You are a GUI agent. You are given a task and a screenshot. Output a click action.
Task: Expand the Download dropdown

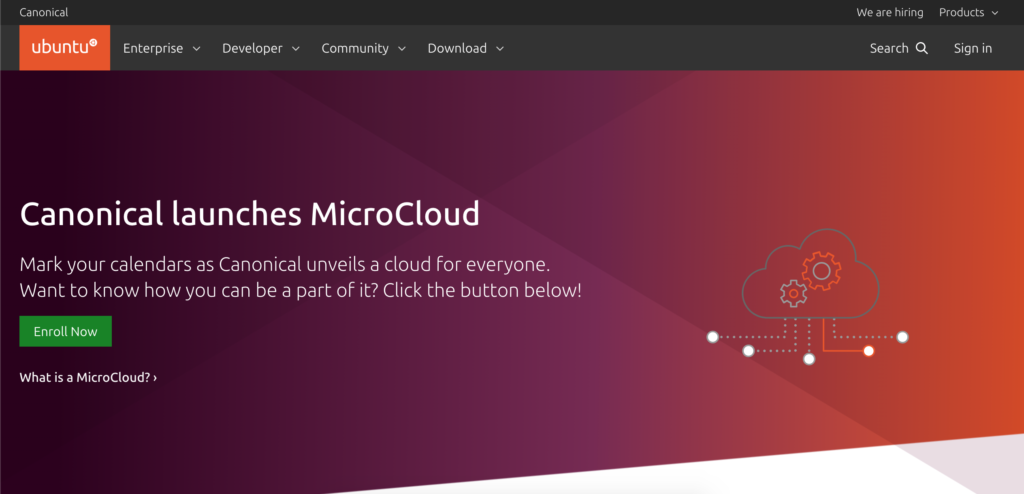click(x=465, y=48)
